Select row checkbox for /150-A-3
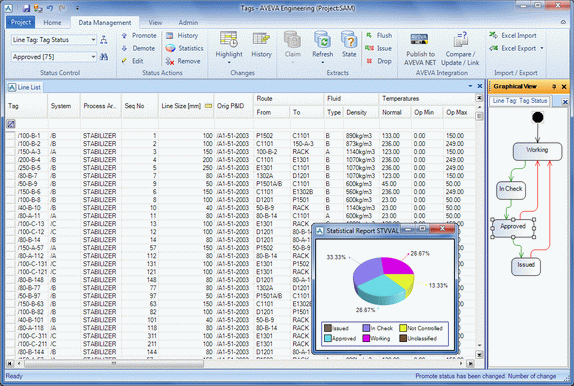The image size is (574, 386). coord(11,152)
